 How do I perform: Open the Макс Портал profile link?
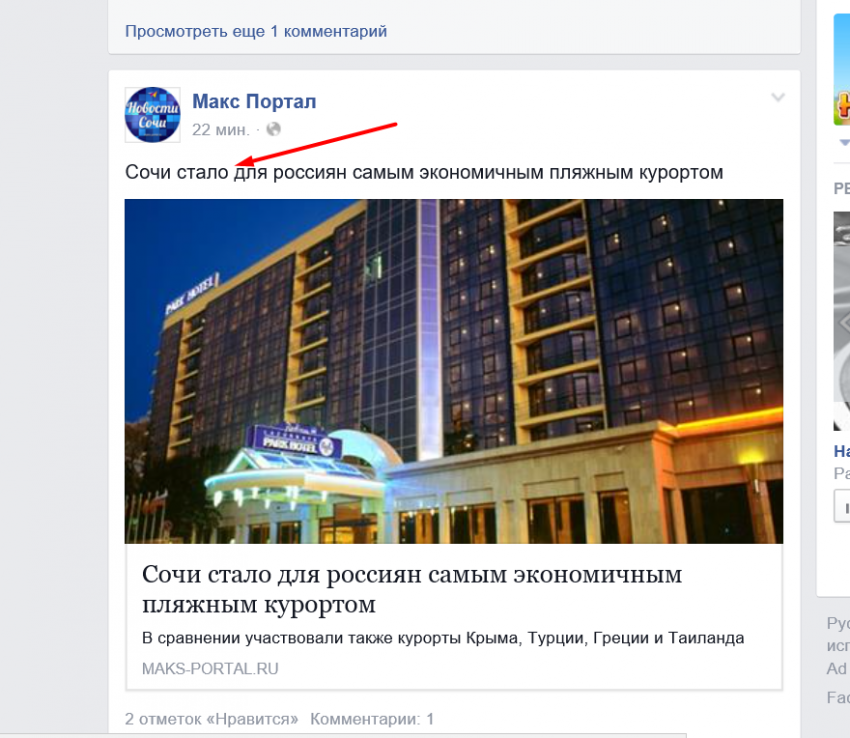(x=254, y=101)
